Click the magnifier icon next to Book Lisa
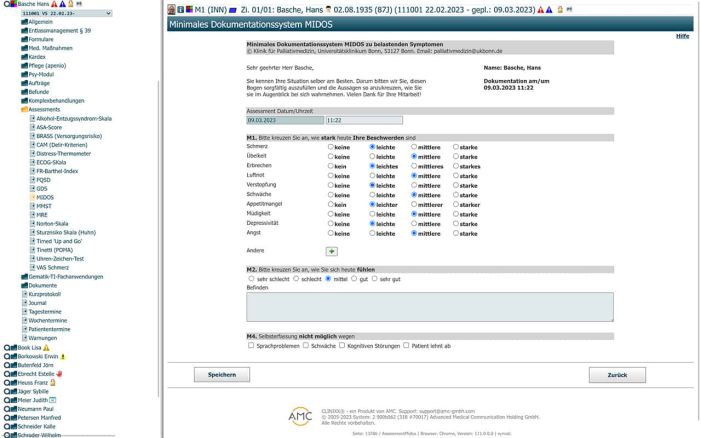The width and height of the screenshot is (701, 438). (8, 347)
